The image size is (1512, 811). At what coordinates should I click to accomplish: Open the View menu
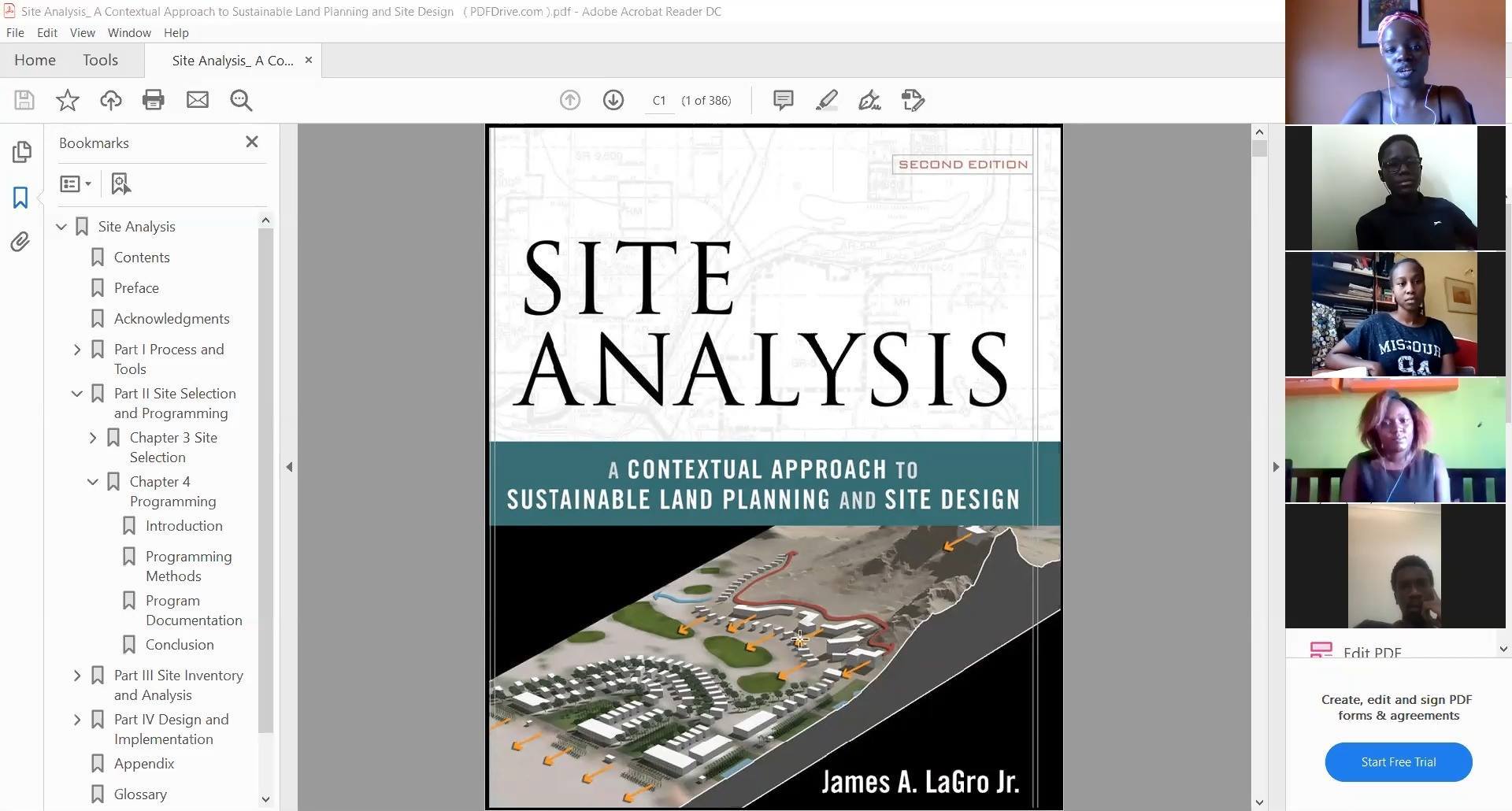[82, 32]
